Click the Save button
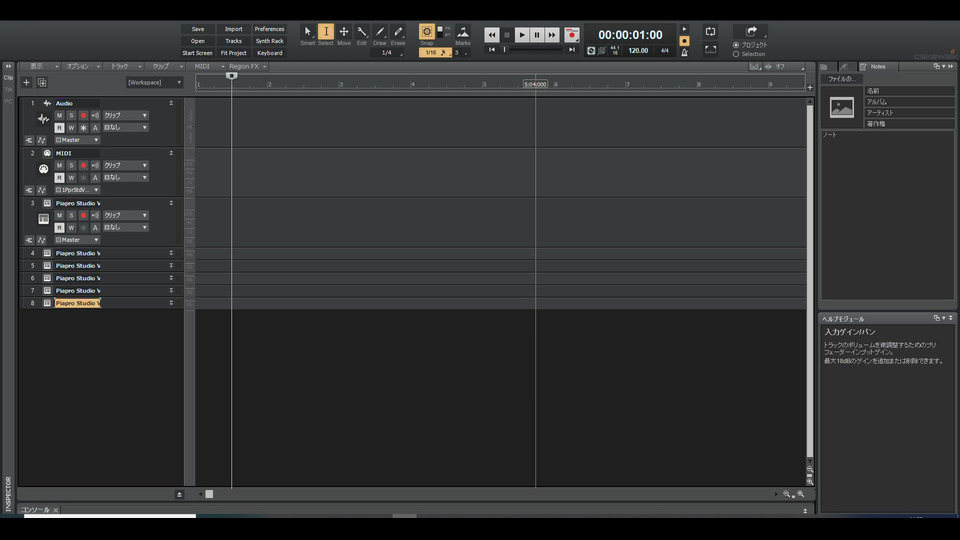 point(197,29)
